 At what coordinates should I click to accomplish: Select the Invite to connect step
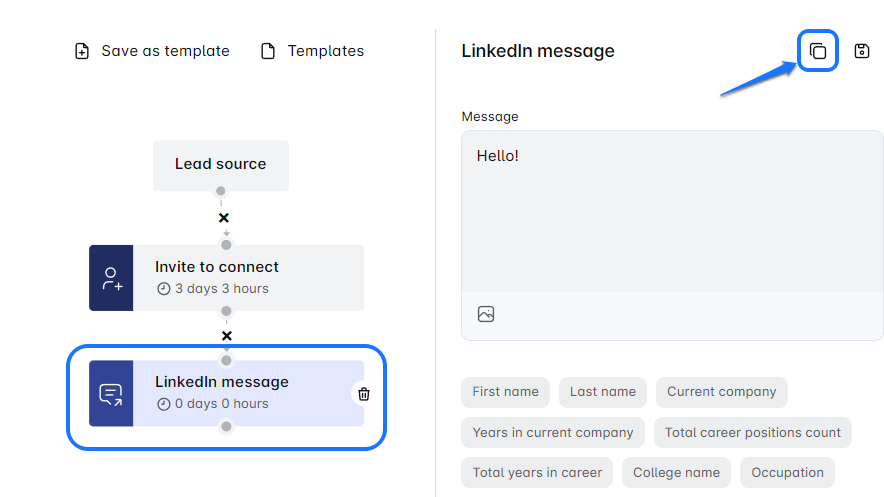[x=248, y=278]
